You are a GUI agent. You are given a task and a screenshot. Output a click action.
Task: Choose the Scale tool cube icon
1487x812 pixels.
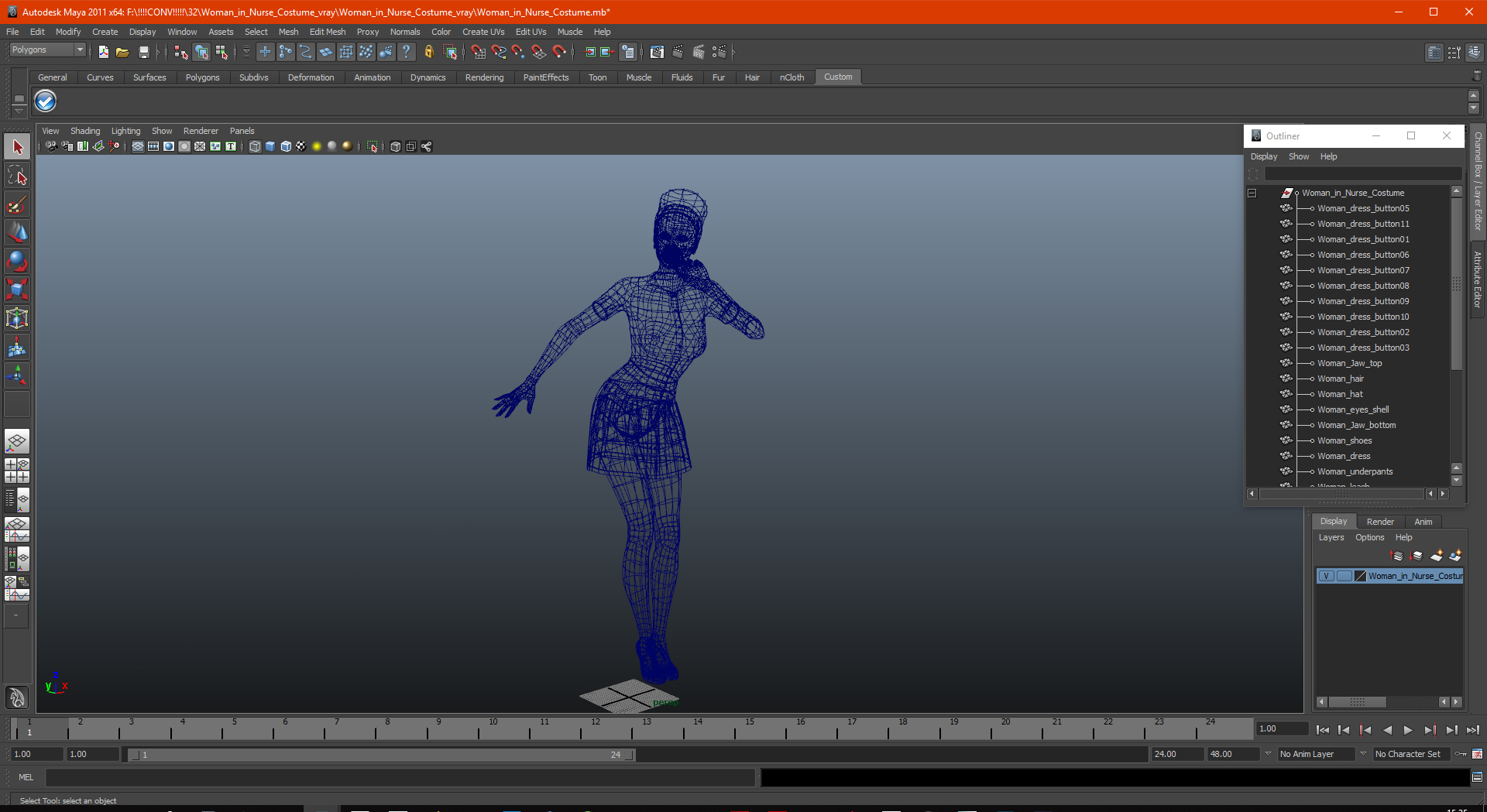pos(17,290)
